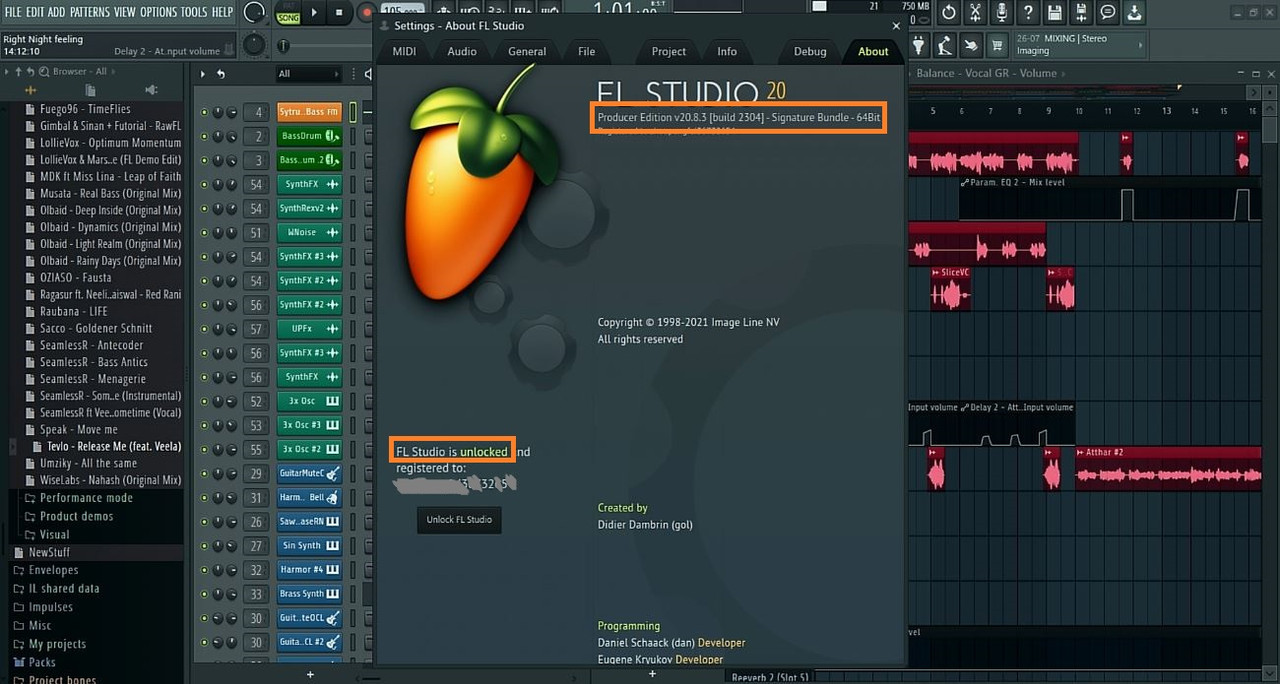Switch to the Debug settings tab
Image resolution: width=1280 pixels, height=684 pixels.
(810, 52)
